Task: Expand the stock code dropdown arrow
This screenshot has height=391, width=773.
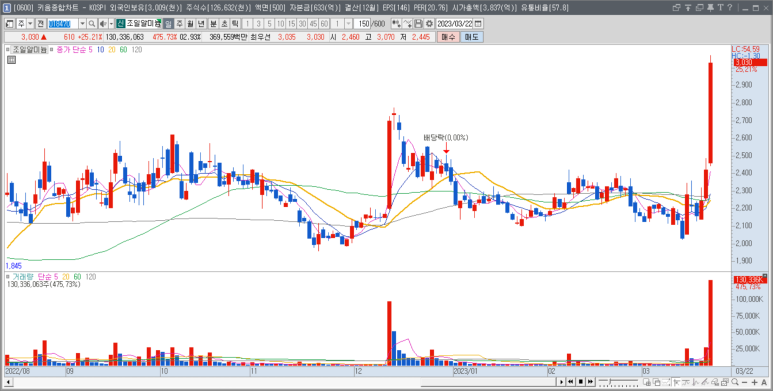Action: point(82,24)
